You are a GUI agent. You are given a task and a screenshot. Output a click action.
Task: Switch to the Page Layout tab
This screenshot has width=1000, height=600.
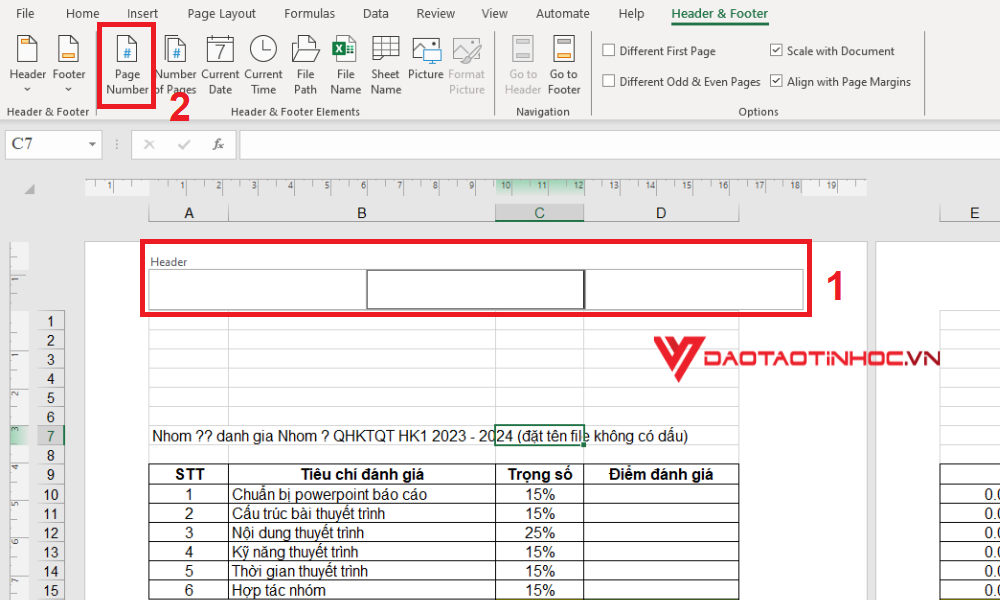221,13
